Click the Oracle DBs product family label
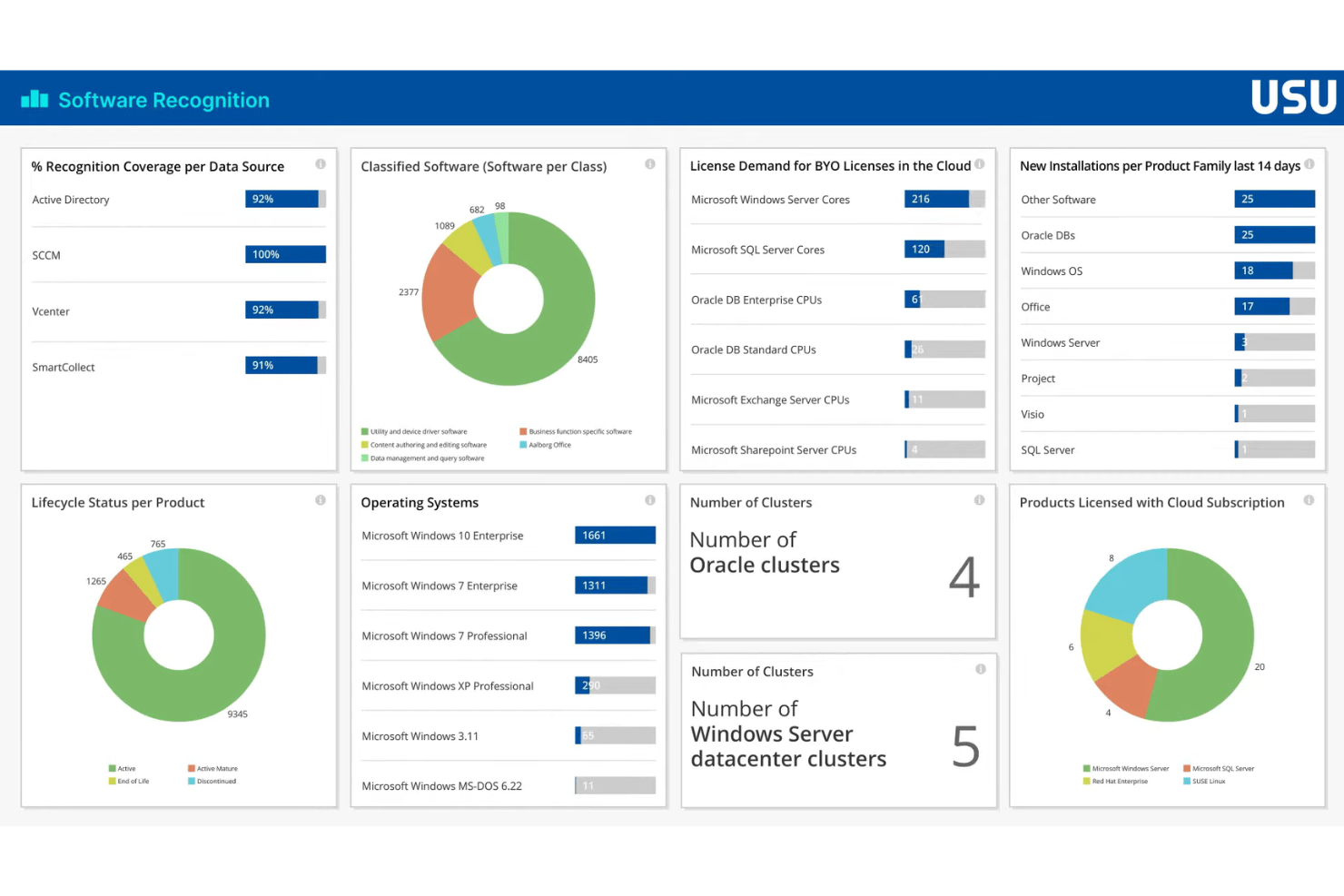The height and width of the screenshot is (896, 1344). pyautogui.click(x=1048, y=235)
